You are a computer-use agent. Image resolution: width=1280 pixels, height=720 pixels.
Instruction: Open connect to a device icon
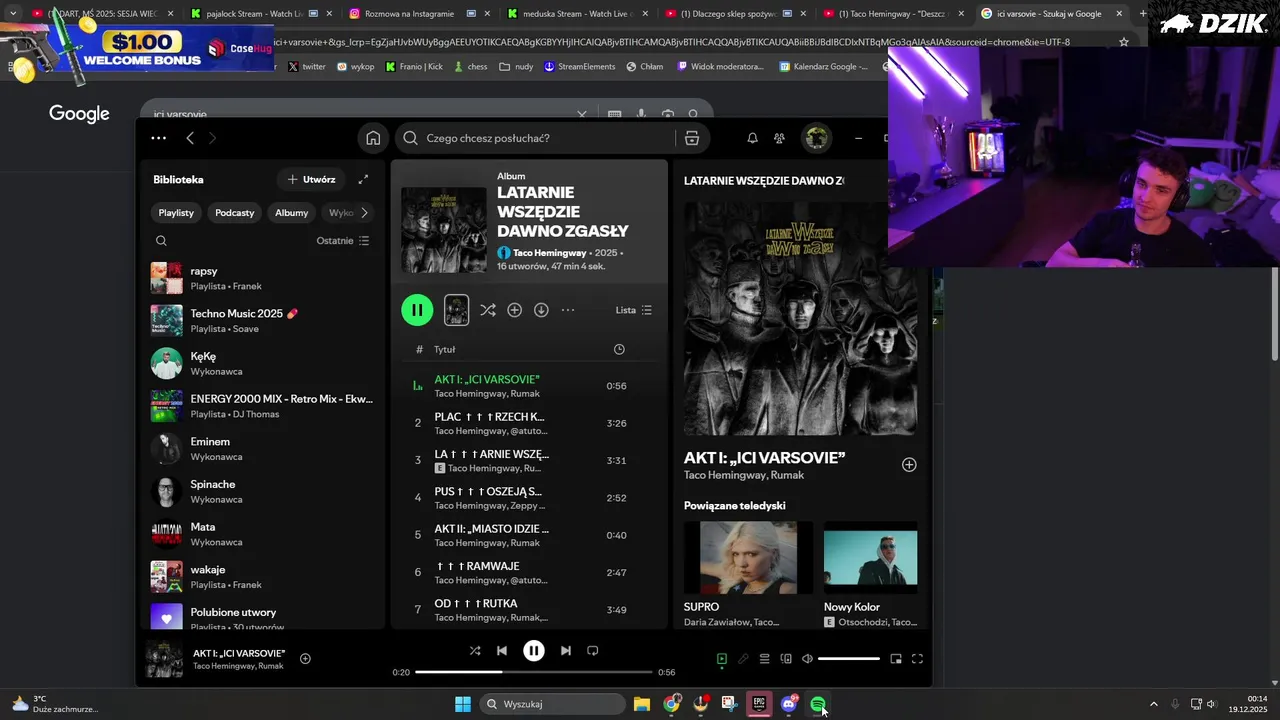point(786,659)
